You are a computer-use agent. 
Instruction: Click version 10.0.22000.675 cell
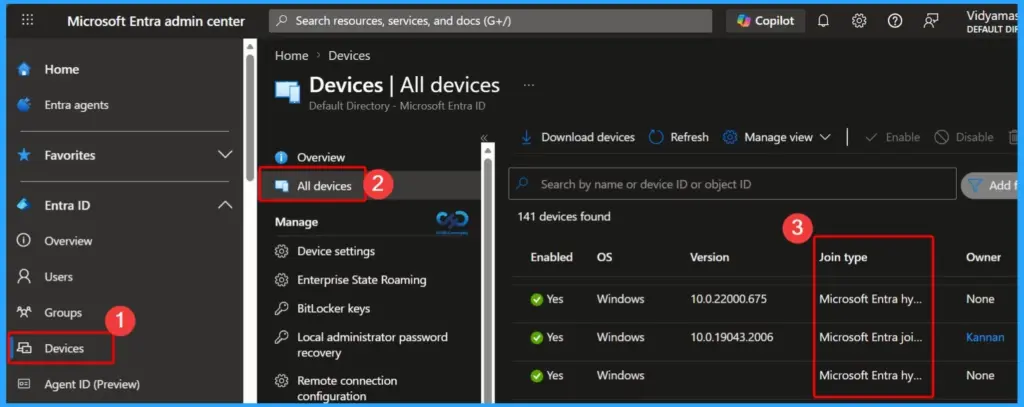click(728, 299)
